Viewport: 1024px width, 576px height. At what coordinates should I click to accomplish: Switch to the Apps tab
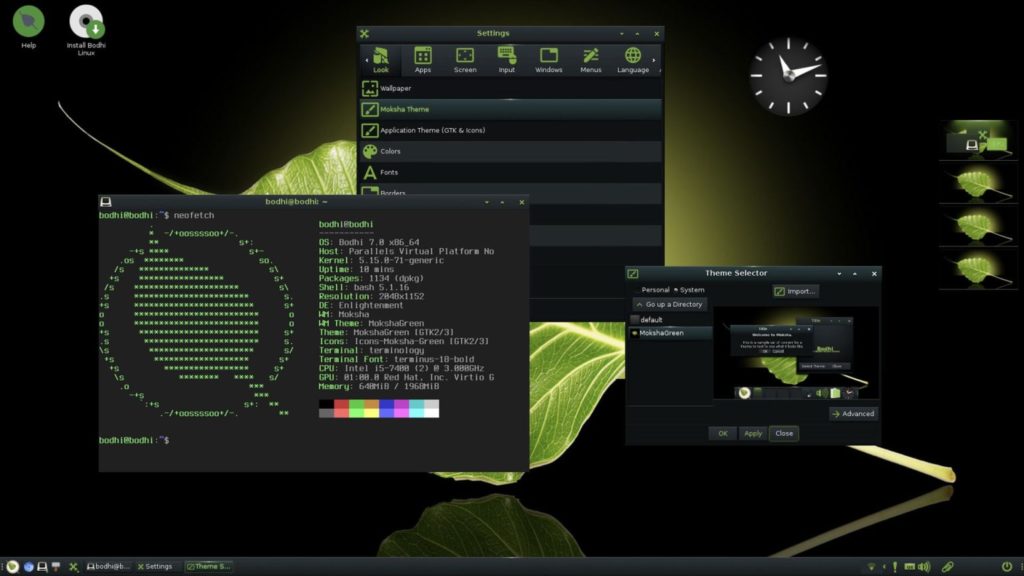(x=422, y=58)
